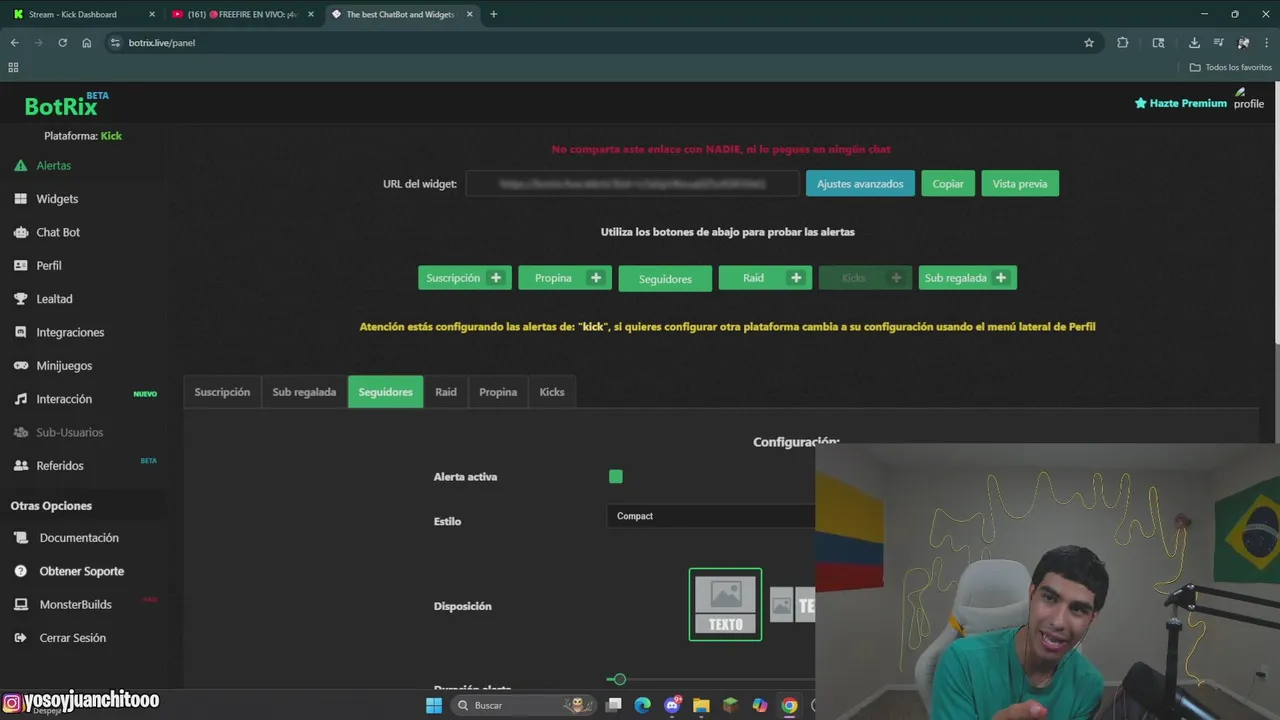This screenshot has width=1280, height=720.
Task: Open Discord from the taskbar
Action: [672, 705]
